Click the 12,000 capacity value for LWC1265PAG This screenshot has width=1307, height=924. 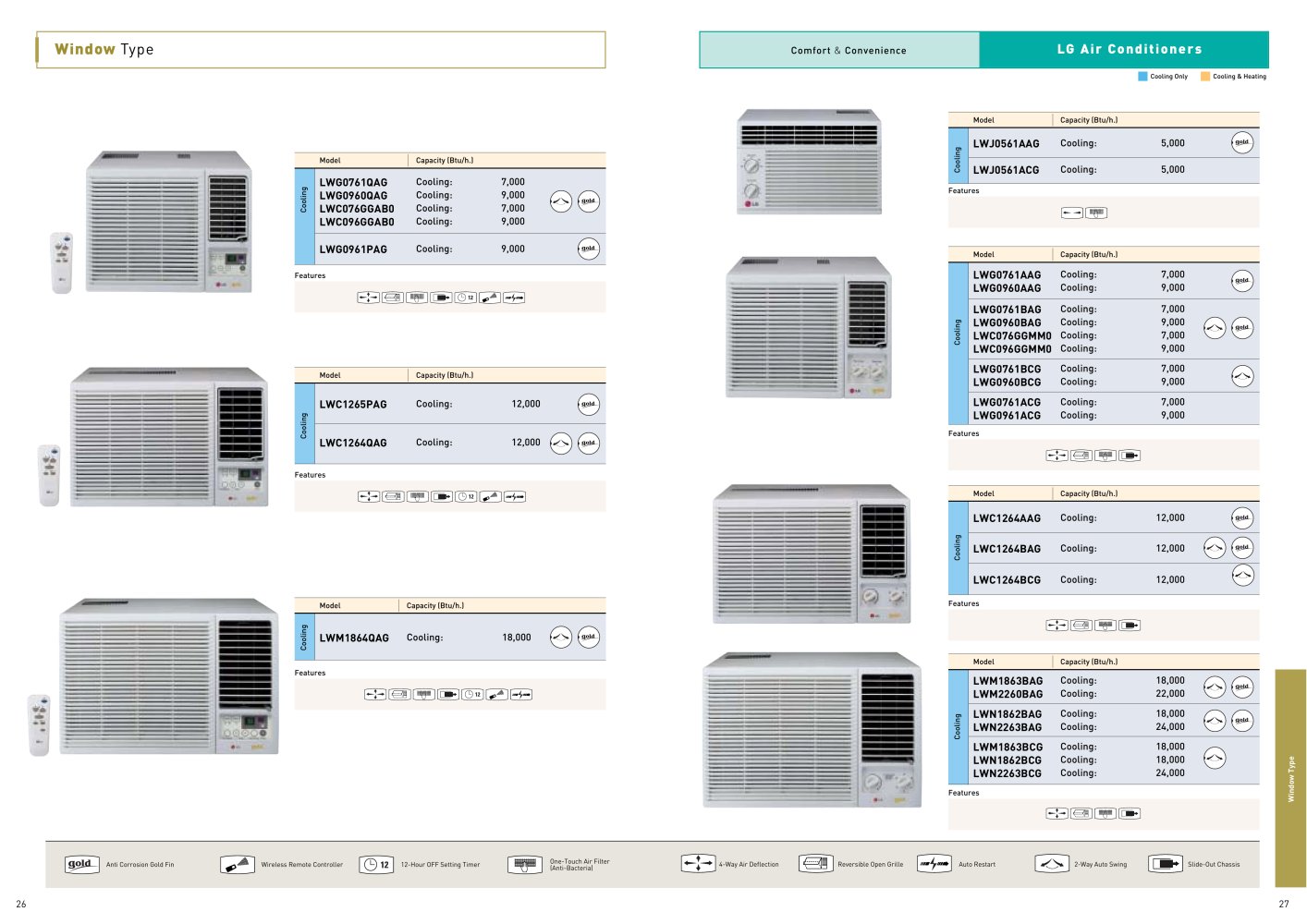pyautogui.click(x=526, y=404)
